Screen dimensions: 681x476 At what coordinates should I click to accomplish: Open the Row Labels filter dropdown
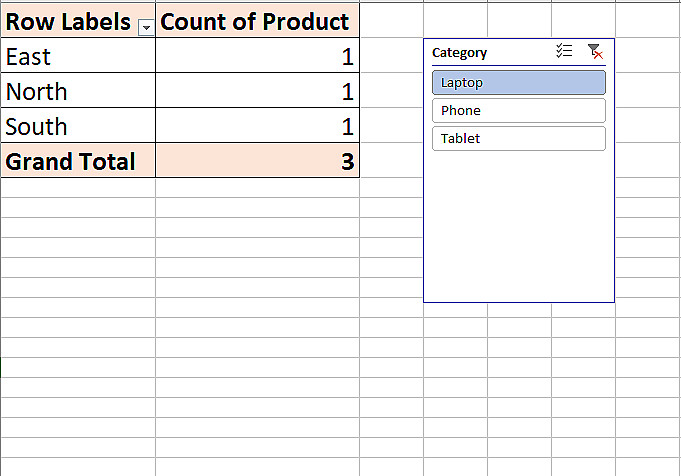146,28
